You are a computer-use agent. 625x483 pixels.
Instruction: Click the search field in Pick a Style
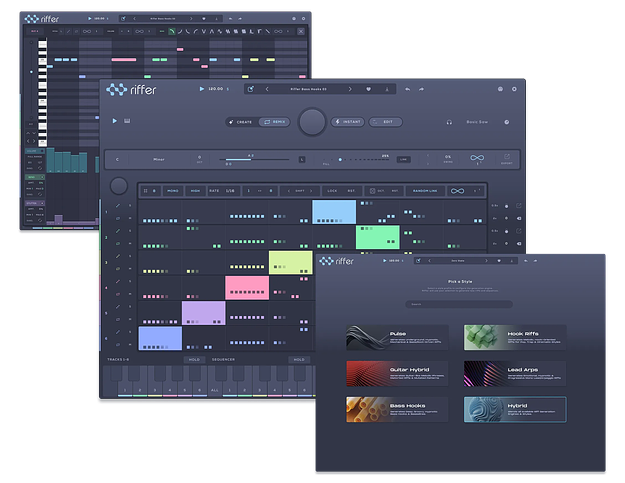[x=459, y=304]
